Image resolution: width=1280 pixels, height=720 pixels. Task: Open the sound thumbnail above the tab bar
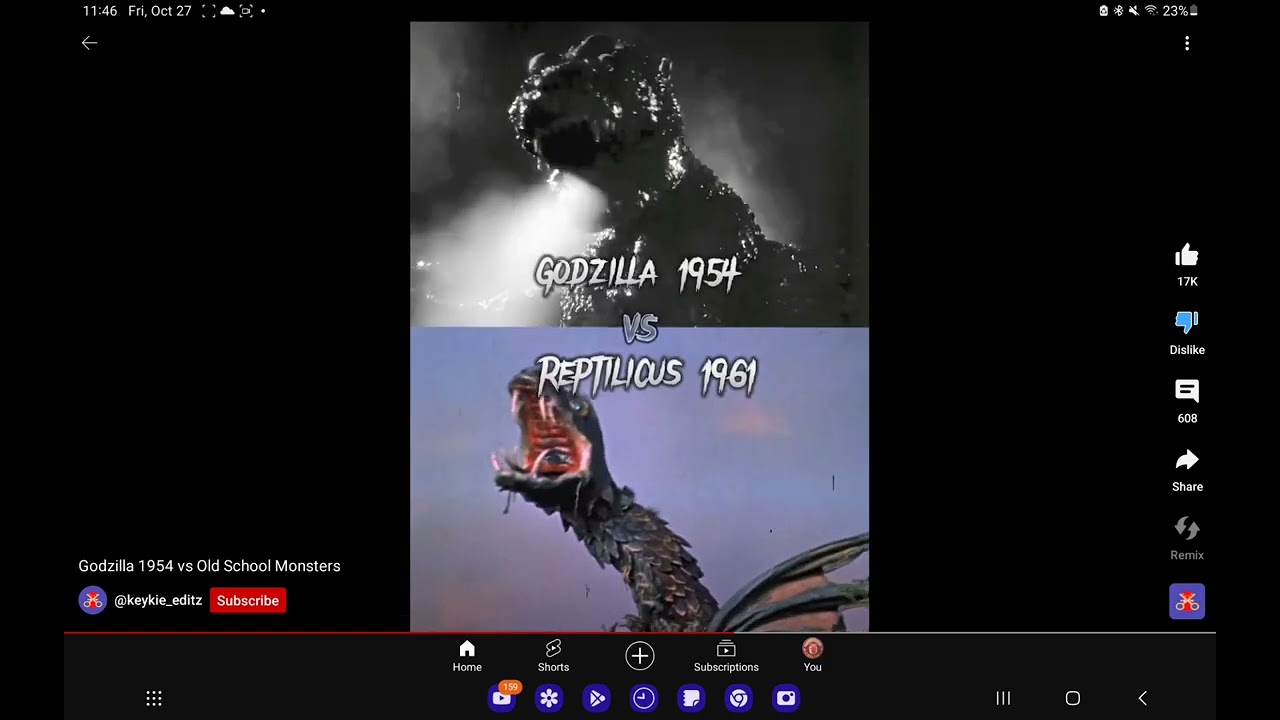coord(1187,601)
